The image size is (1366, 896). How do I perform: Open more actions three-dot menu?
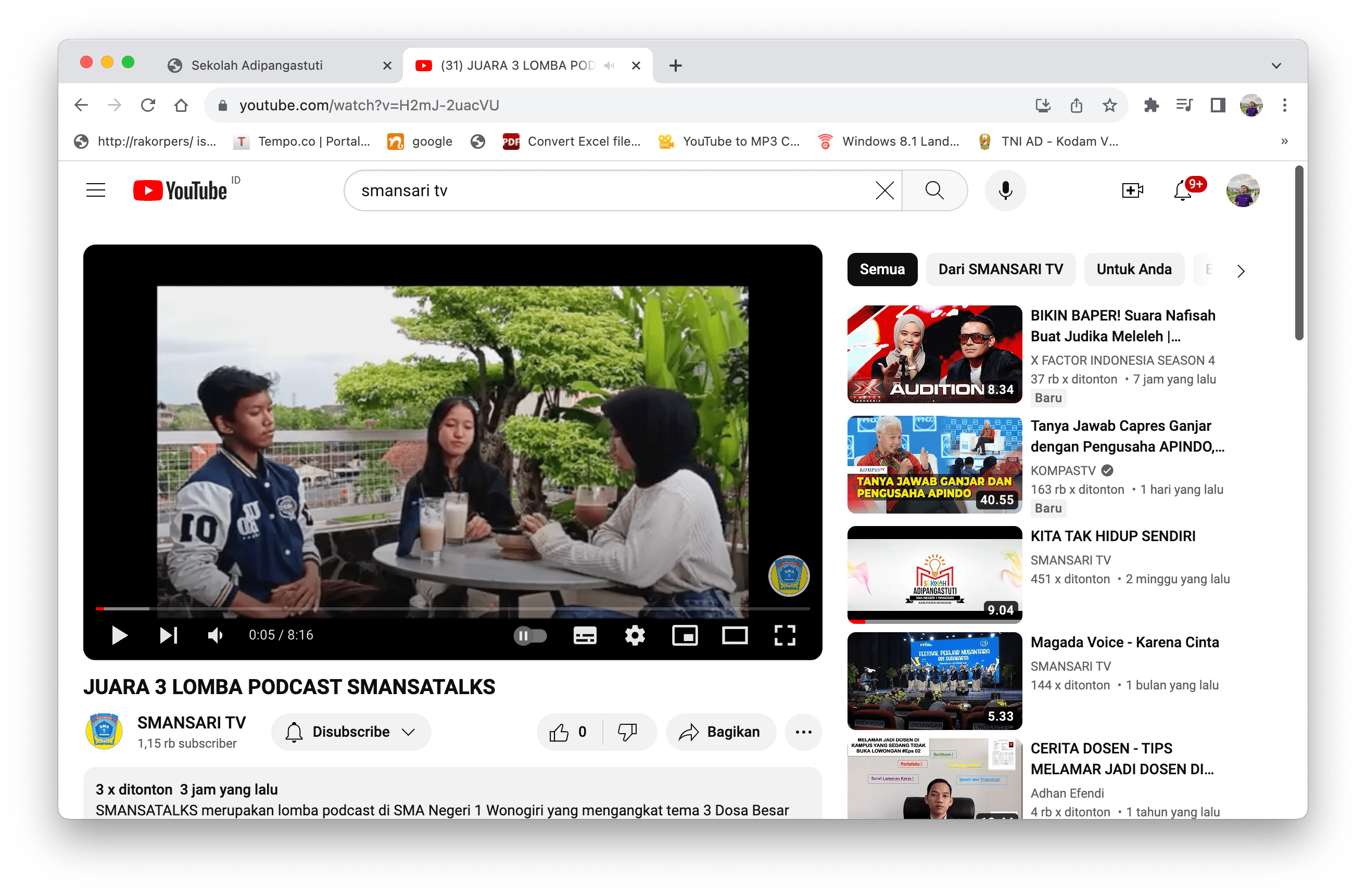pos(804,732)
